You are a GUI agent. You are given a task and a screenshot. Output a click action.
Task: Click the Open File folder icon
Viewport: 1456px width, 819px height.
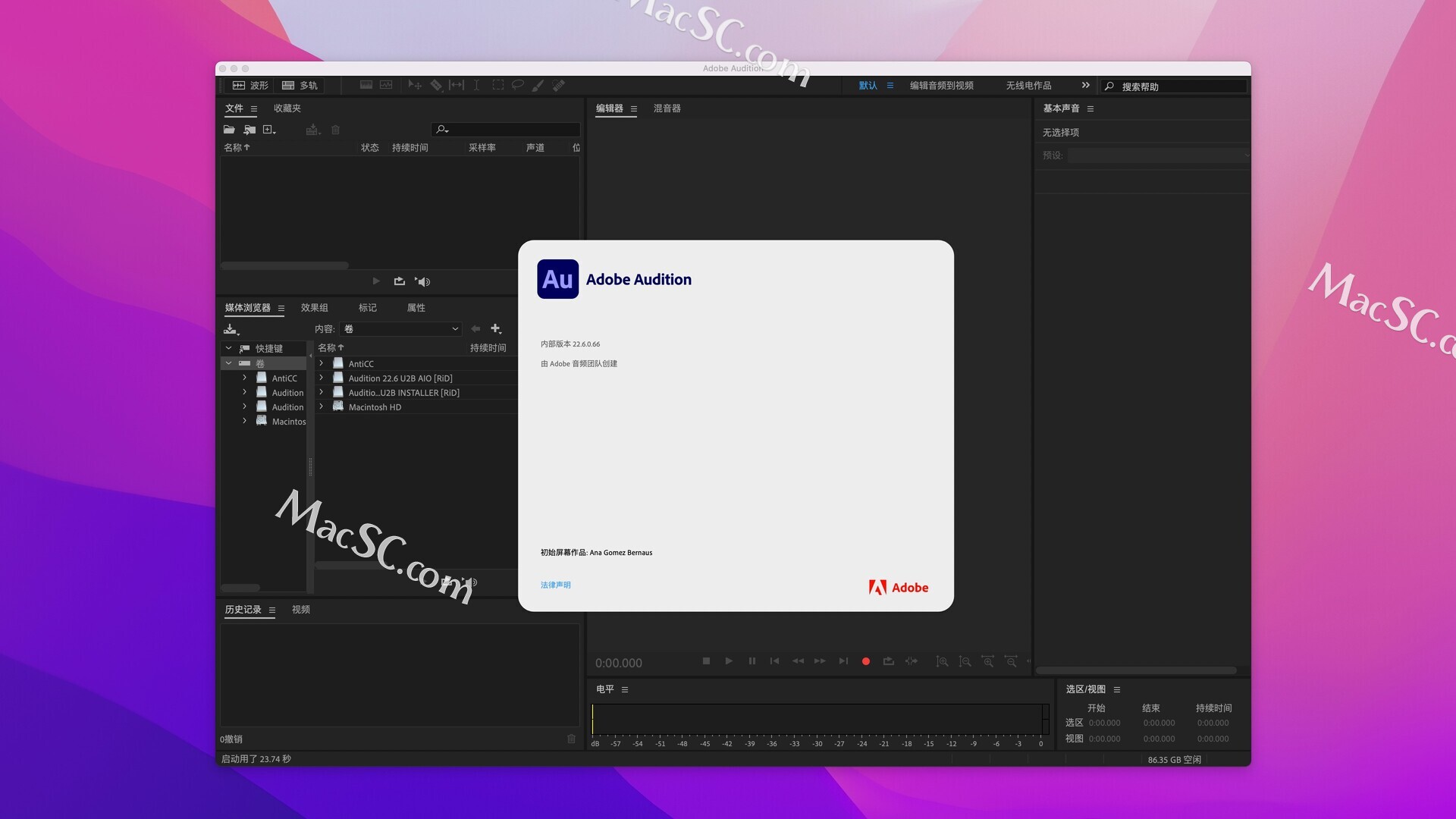click(229, 130)
